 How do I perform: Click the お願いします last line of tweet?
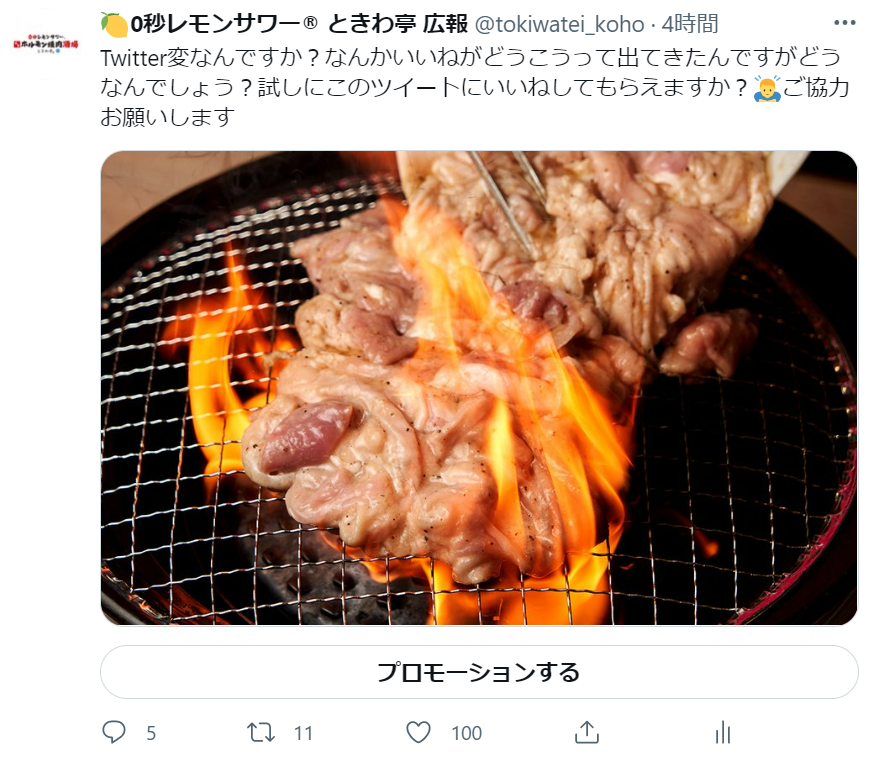[x=168, y=117]
